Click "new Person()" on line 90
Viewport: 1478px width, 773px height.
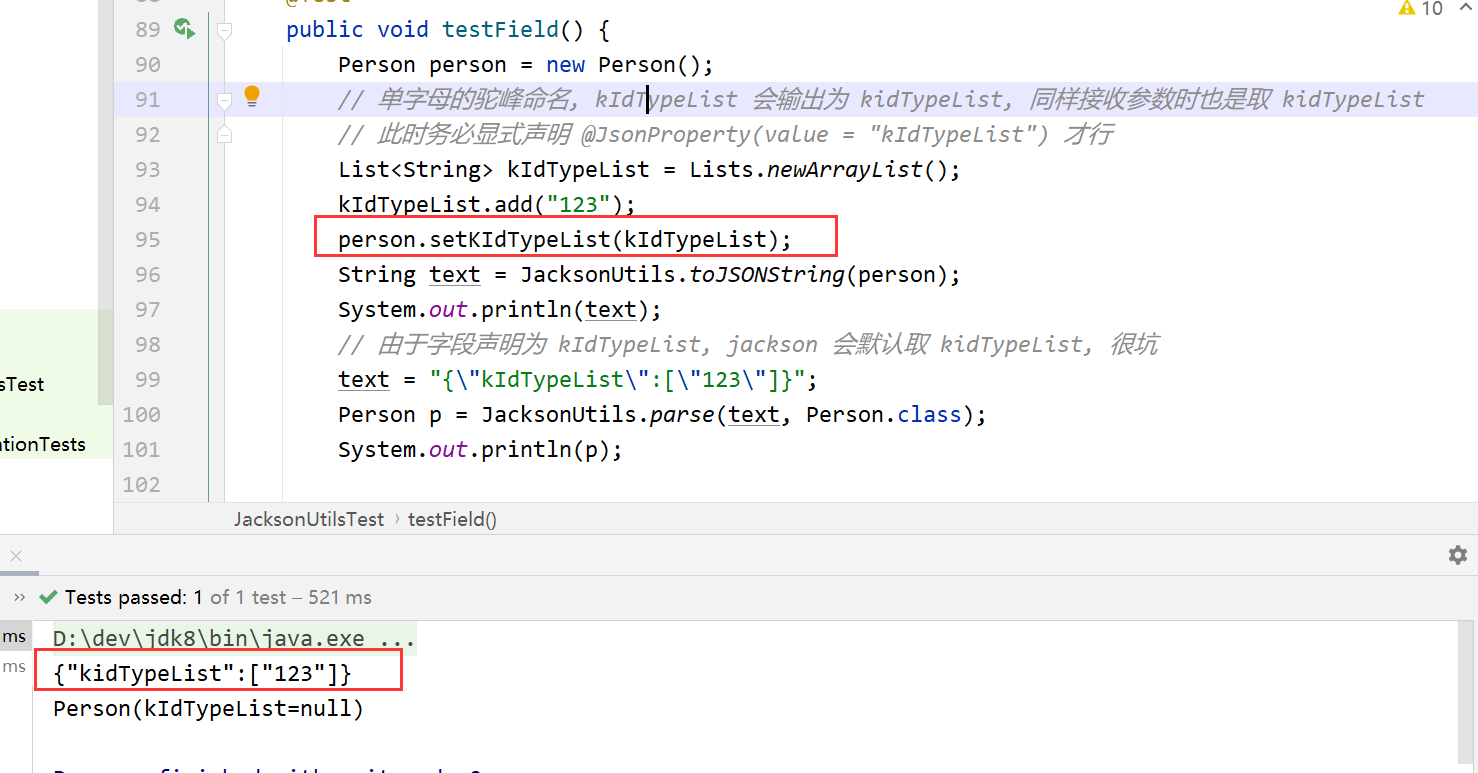pyautogui.click(x=626, y=65)
